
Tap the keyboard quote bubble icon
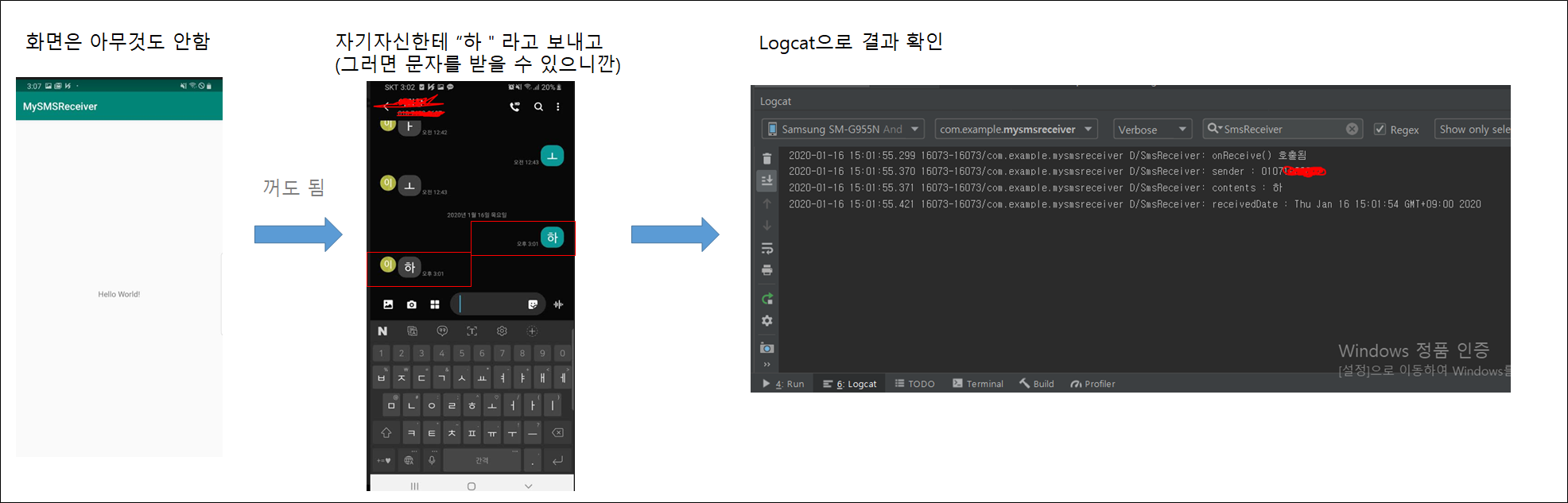[x=442, y=331]
